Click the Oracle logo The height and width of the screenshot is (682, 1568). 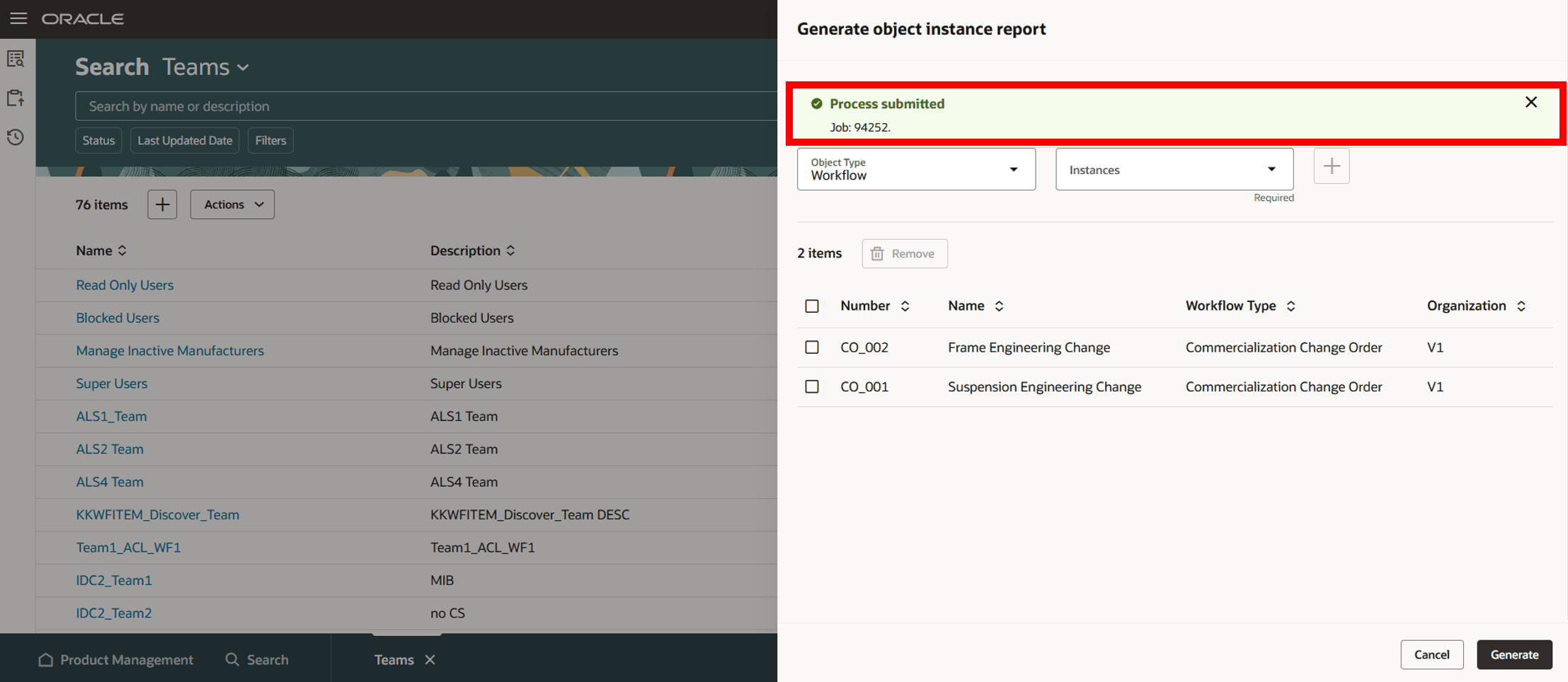coord(82,18)
